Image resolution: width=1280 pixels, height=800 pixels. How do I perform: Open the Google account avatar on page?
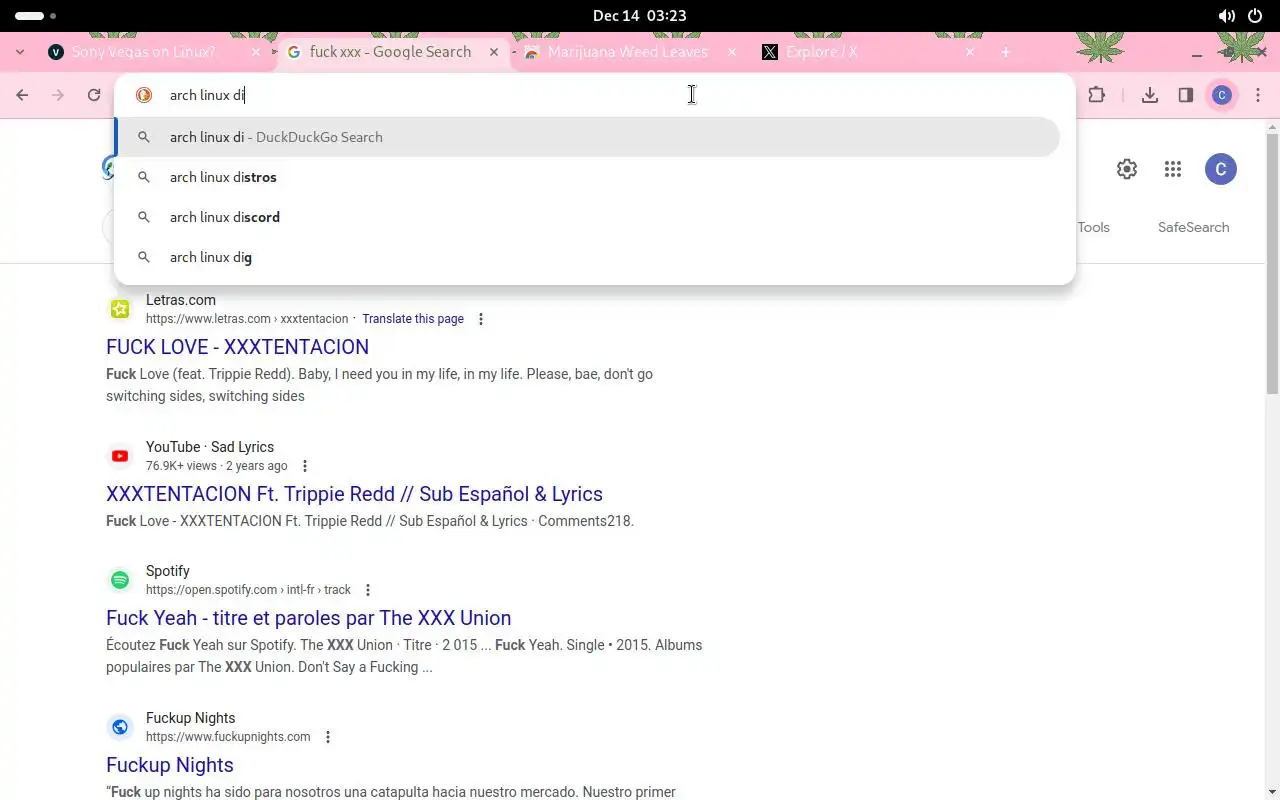tap(1220, 169)
